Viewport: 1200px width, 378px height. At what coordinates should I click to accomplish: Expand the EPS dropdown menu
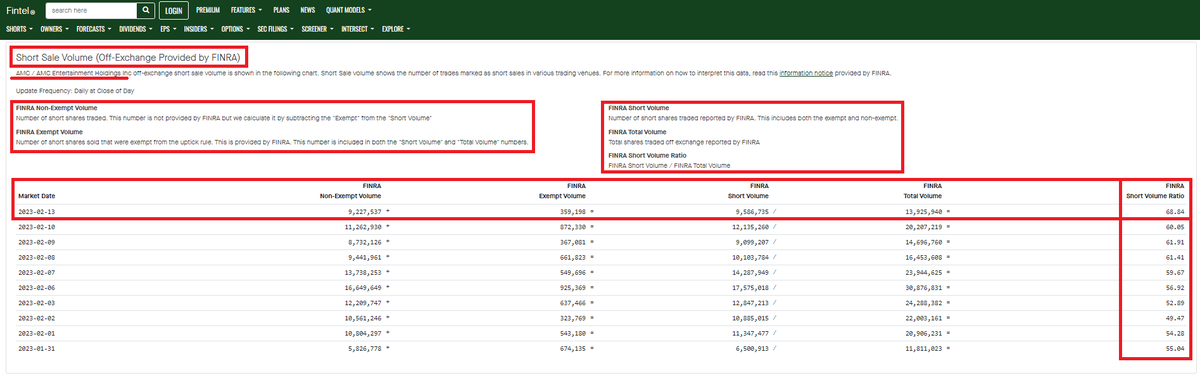tap(169, 29)
